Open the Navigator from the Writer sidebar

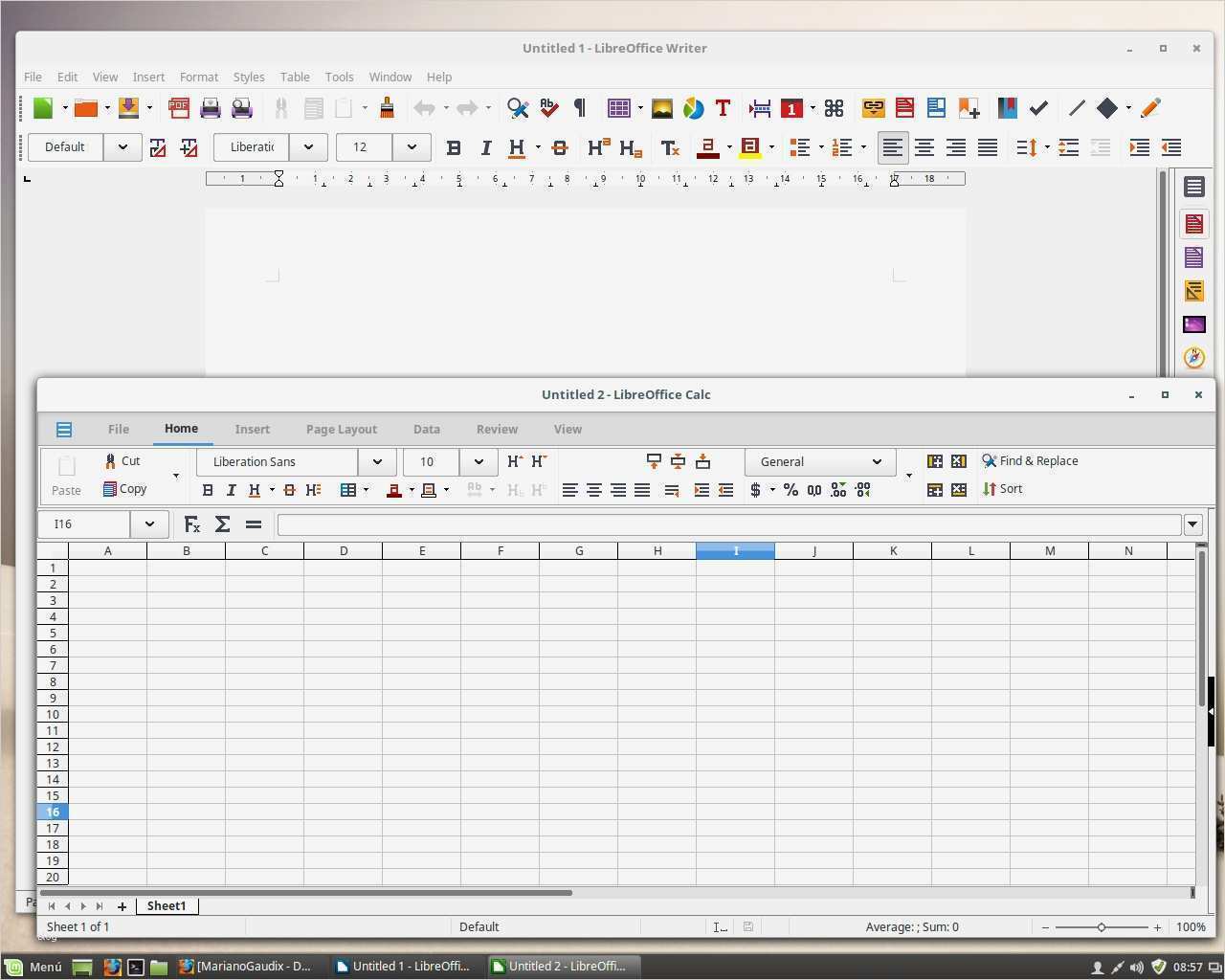tap(1193, 357)
